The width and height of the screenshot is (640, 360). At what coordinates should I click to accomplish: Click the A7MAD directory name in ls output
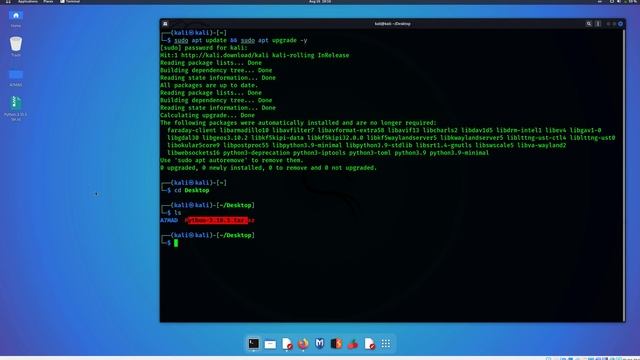(169, 220)
